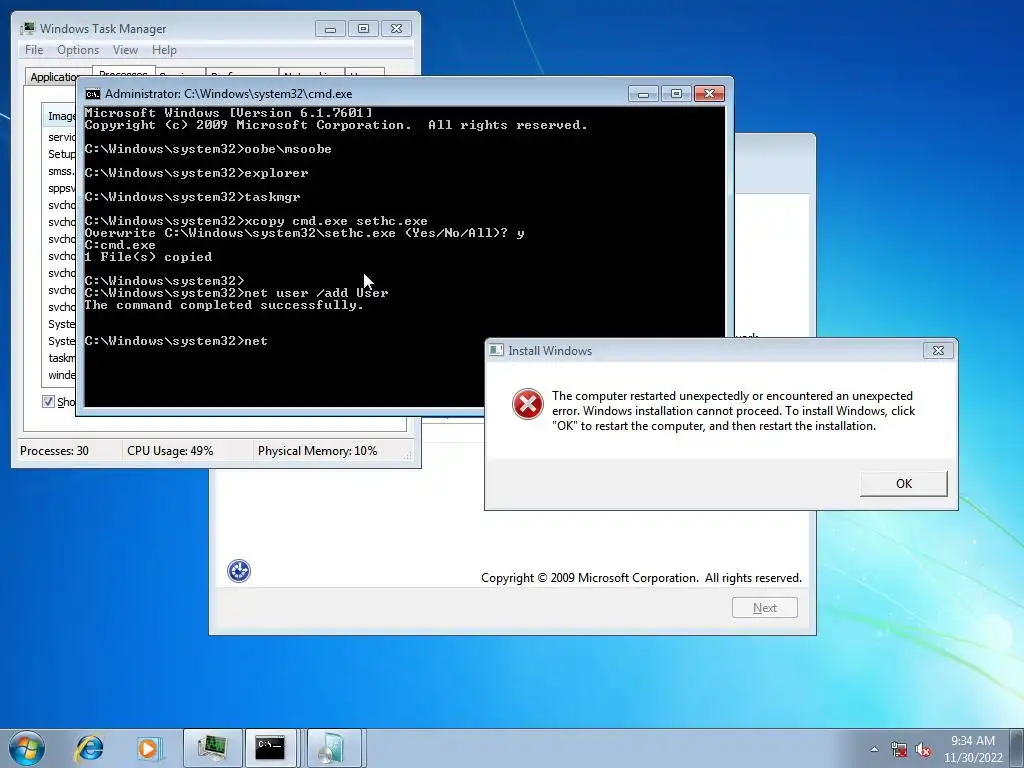The image size is (1024, 768).
Task: Close the Install Windows error dialog
Action: point(938,351)
